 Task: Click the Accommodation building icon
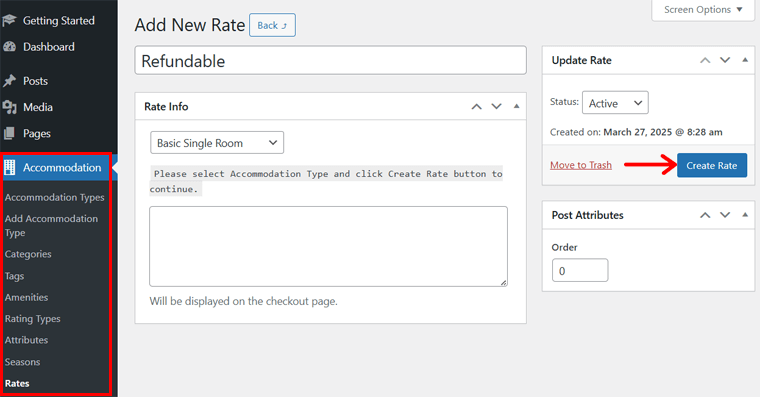click(x=9, y=167)
